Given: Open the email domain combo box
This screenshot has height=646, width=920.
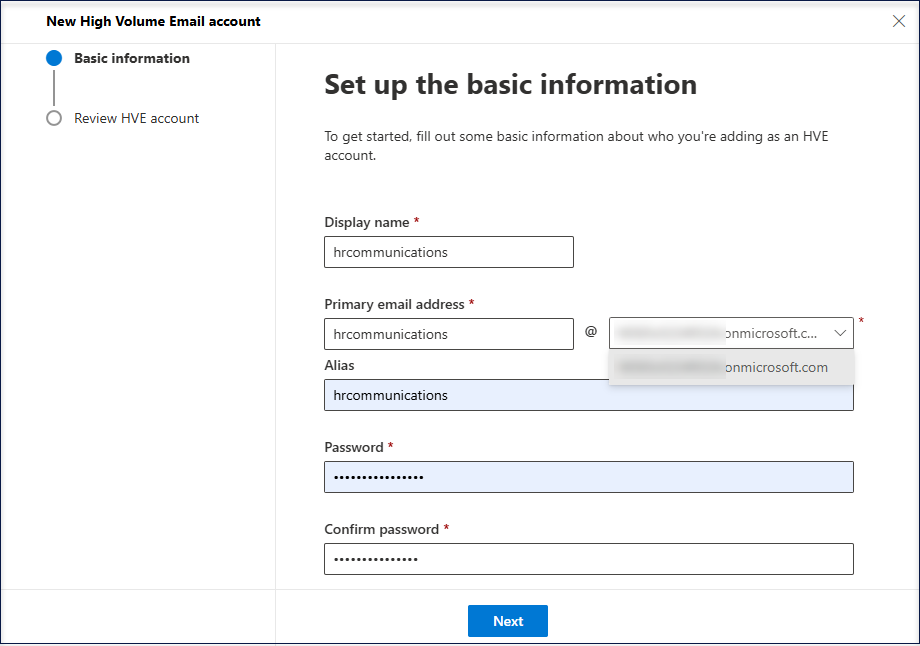Looking at the screenshot, I should tap(720, 334).
